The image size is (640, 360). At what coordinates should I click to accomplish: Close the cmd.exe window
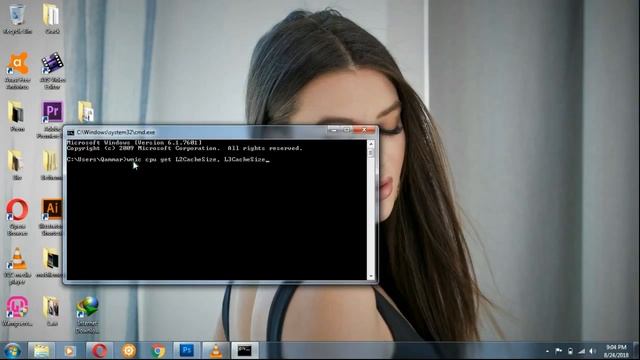point(364,130)
